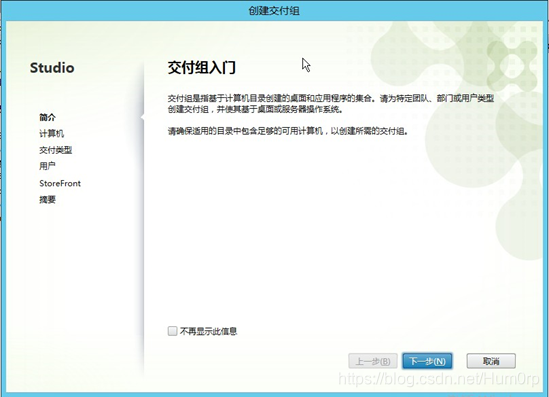Click the Studio title text

coord(52,68)
